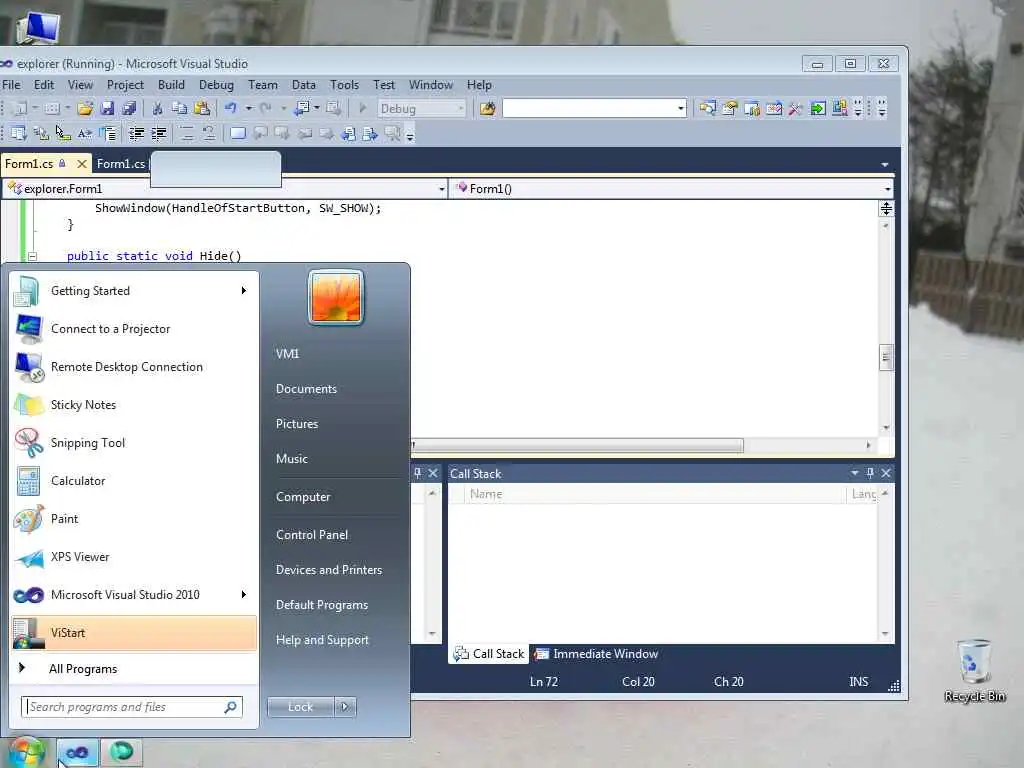Open Documents from Start menu
This screenshot has height=768, width=1024.
[x=306, y=389]
